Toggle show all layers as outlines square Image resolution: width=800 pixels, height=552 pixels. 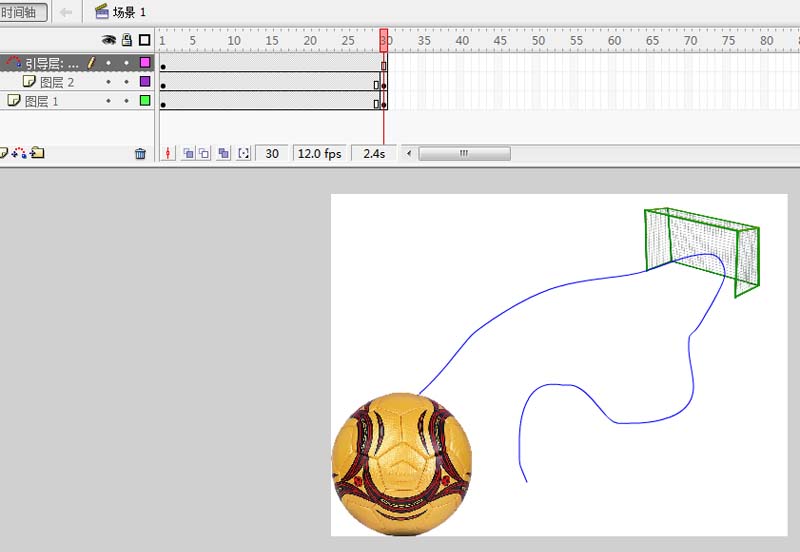tap(145, 40)
